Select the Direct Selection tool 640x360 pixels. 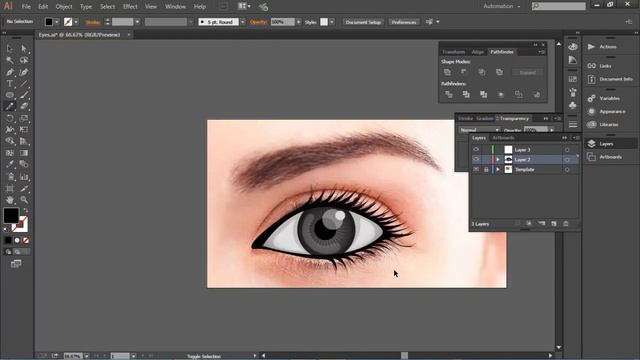(x=24, y=49)
